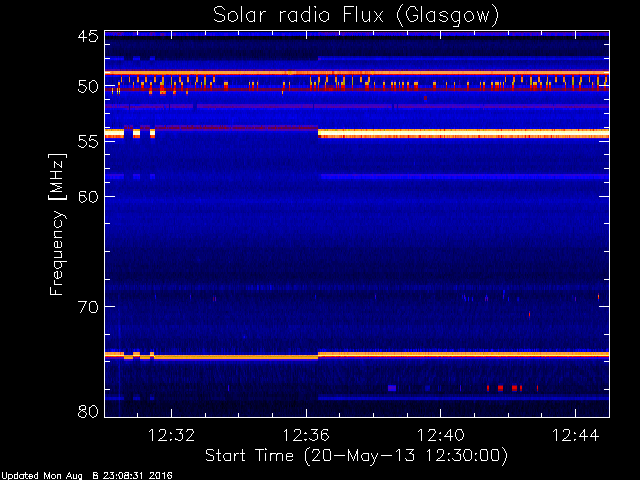
Task: Click the '70' frequency tick label
Action: (88, 307)
